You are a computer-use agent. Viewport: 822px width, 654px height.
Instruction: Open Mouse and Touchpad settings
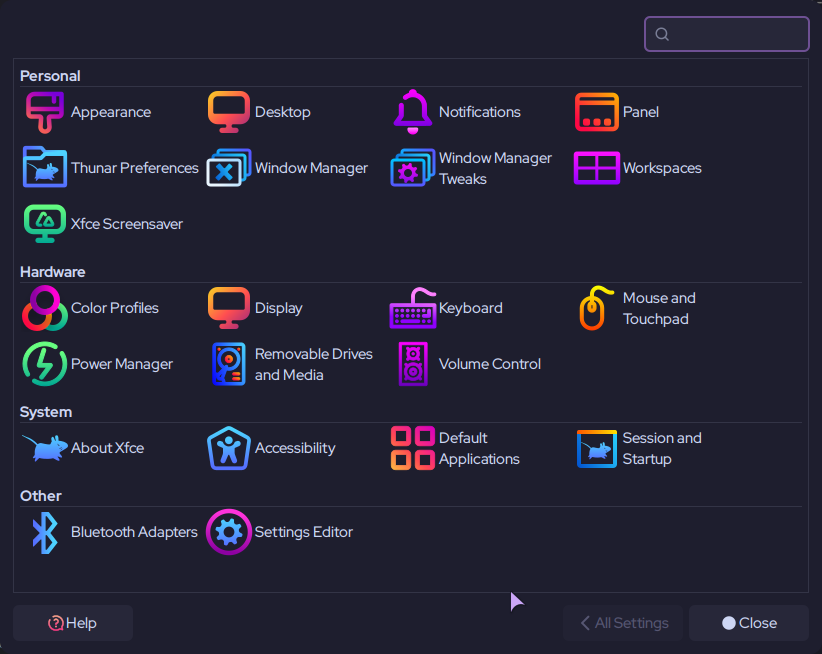click(x=594, y=308)
